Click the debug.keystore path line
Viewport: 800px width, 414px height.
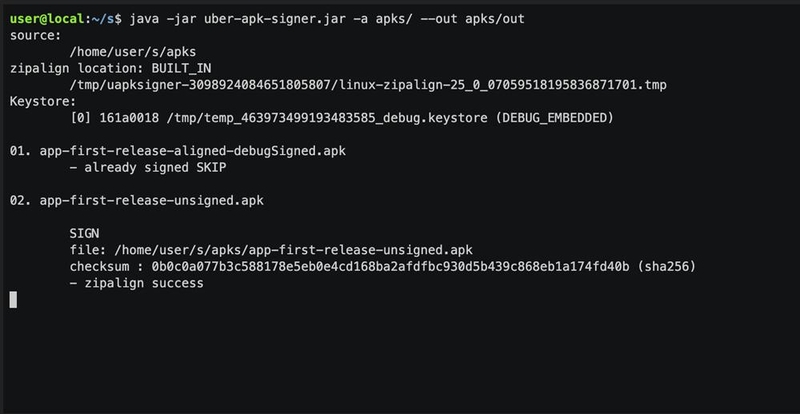(341, 118)
